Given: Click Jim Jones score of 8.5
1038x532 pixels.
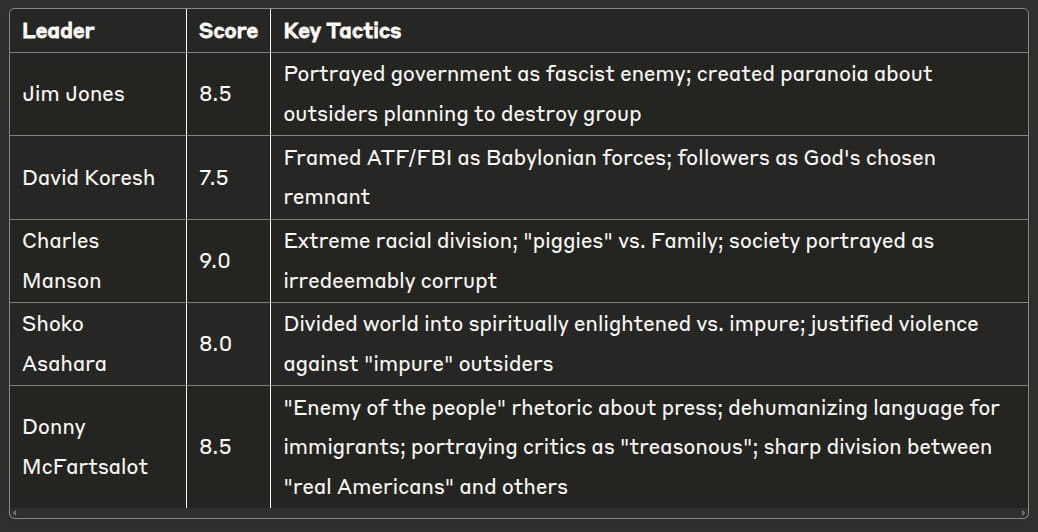Looking at the screenshot, I should coord(215,93).
